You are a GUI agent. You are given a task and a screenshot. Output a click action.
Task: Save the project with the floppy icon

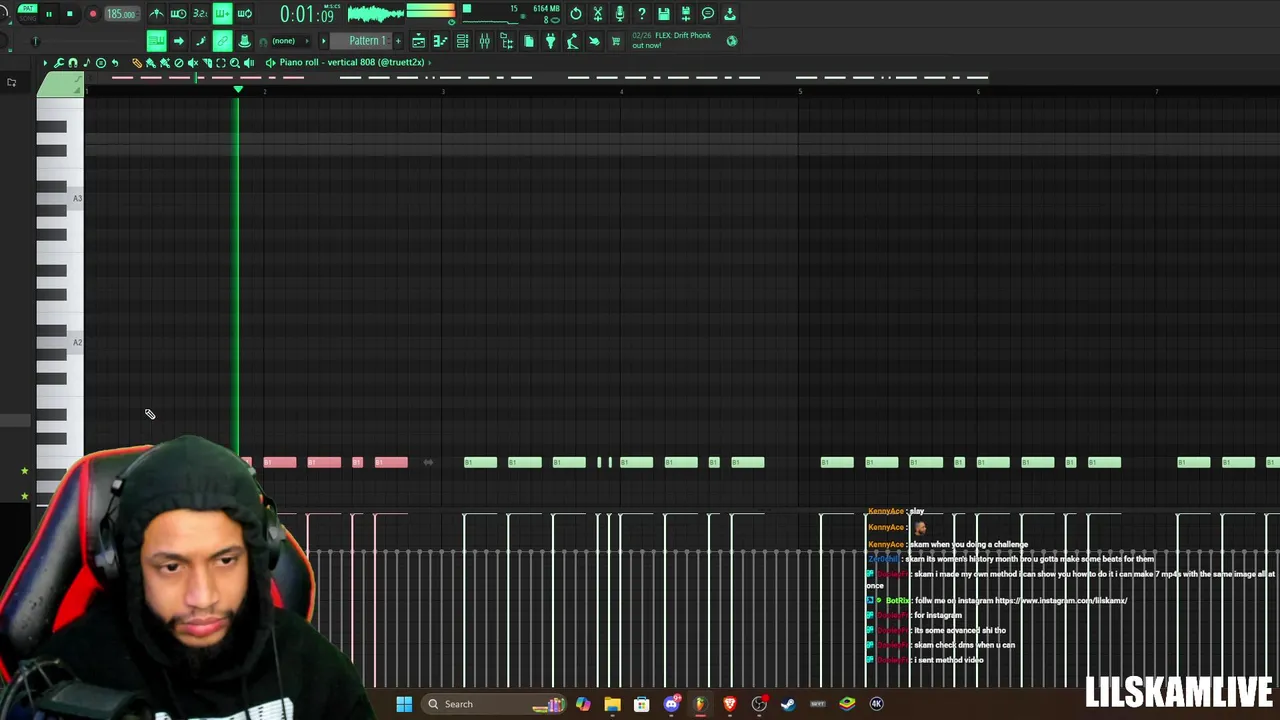664,14
